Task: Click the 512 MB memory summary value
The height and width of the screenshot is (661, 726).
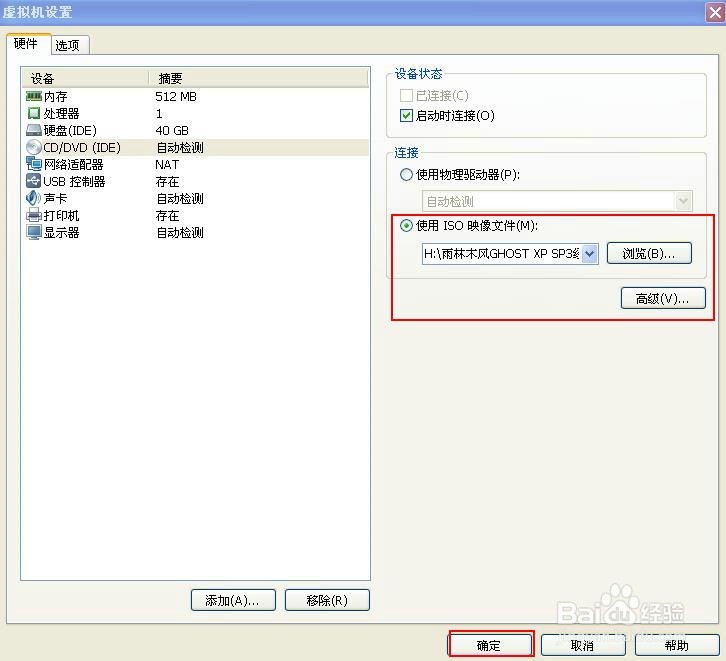Action: tap(176, 96)
